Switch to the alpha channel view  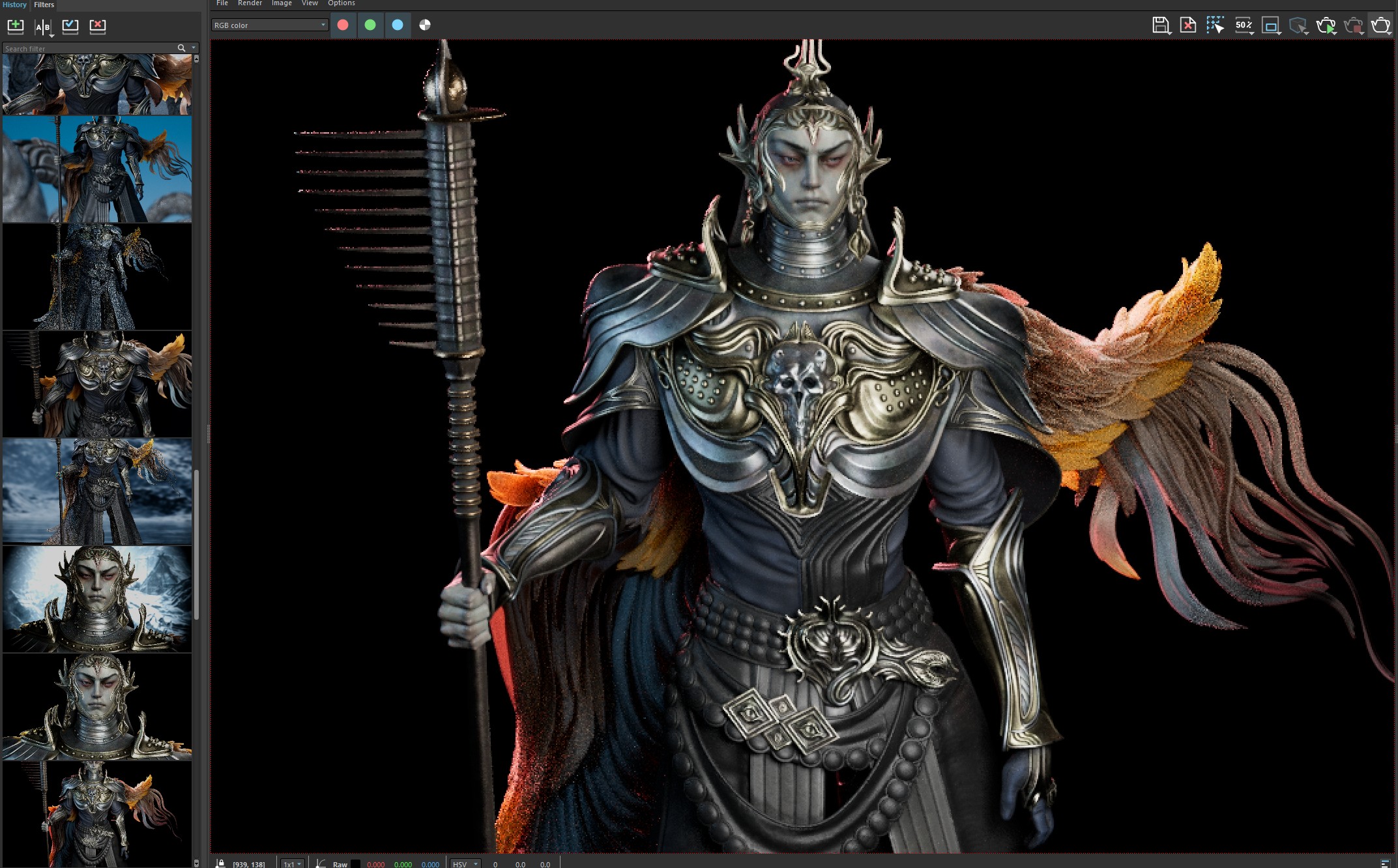pyautogui.click(x=425, y=25)
